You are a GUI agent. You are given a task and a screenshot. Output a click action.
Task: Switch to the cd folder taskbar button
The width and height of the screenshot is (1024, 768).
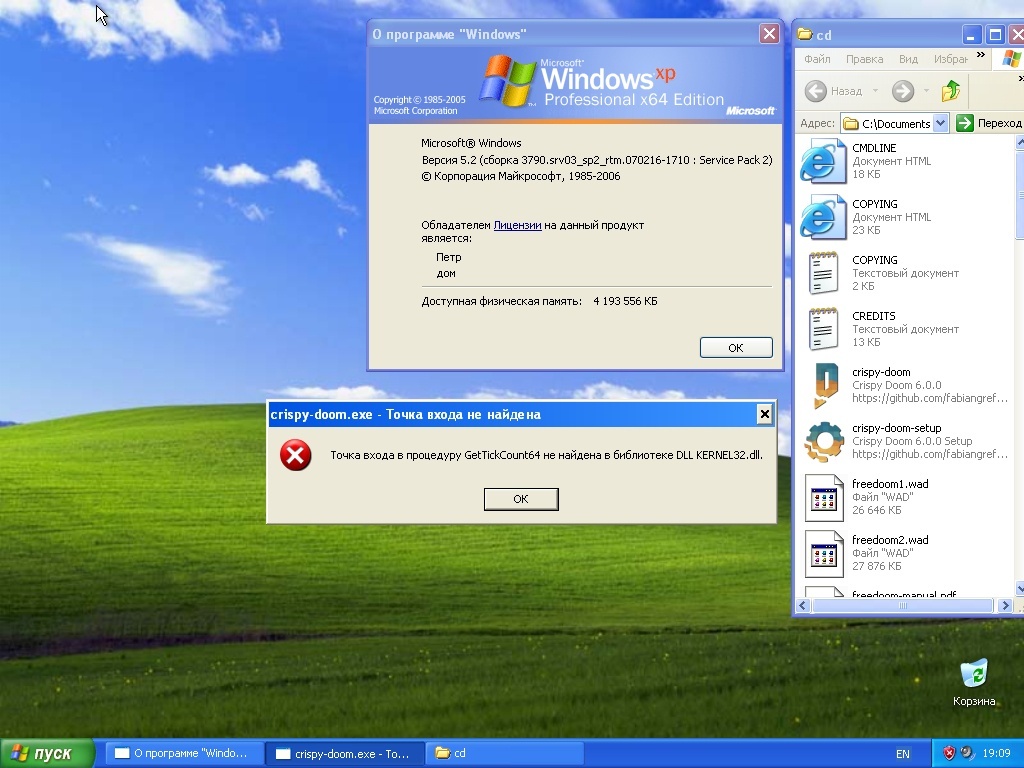click(505, 754)
